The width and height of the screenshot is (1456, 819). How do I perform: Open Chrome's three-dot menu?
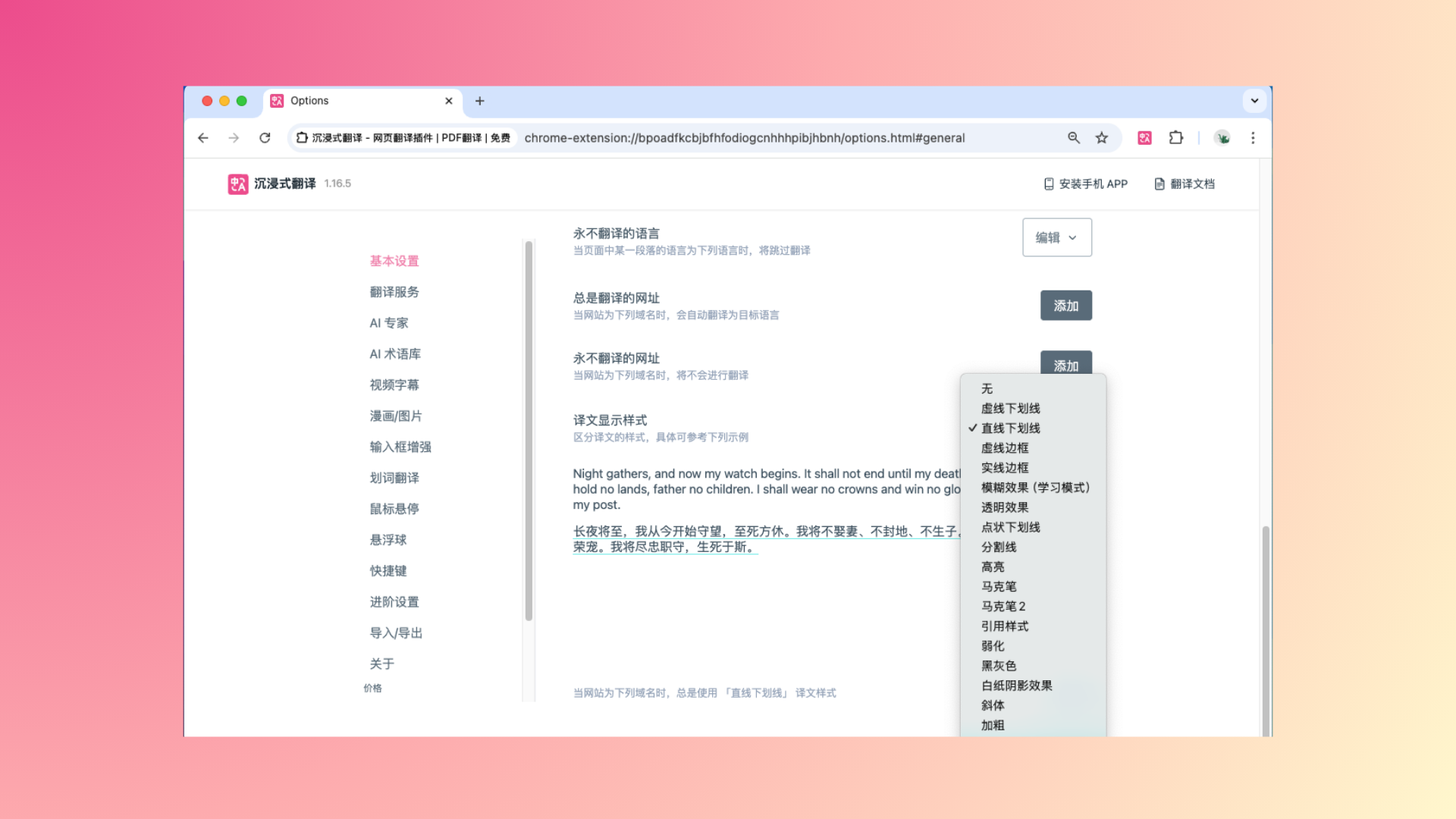point(1253,138)
